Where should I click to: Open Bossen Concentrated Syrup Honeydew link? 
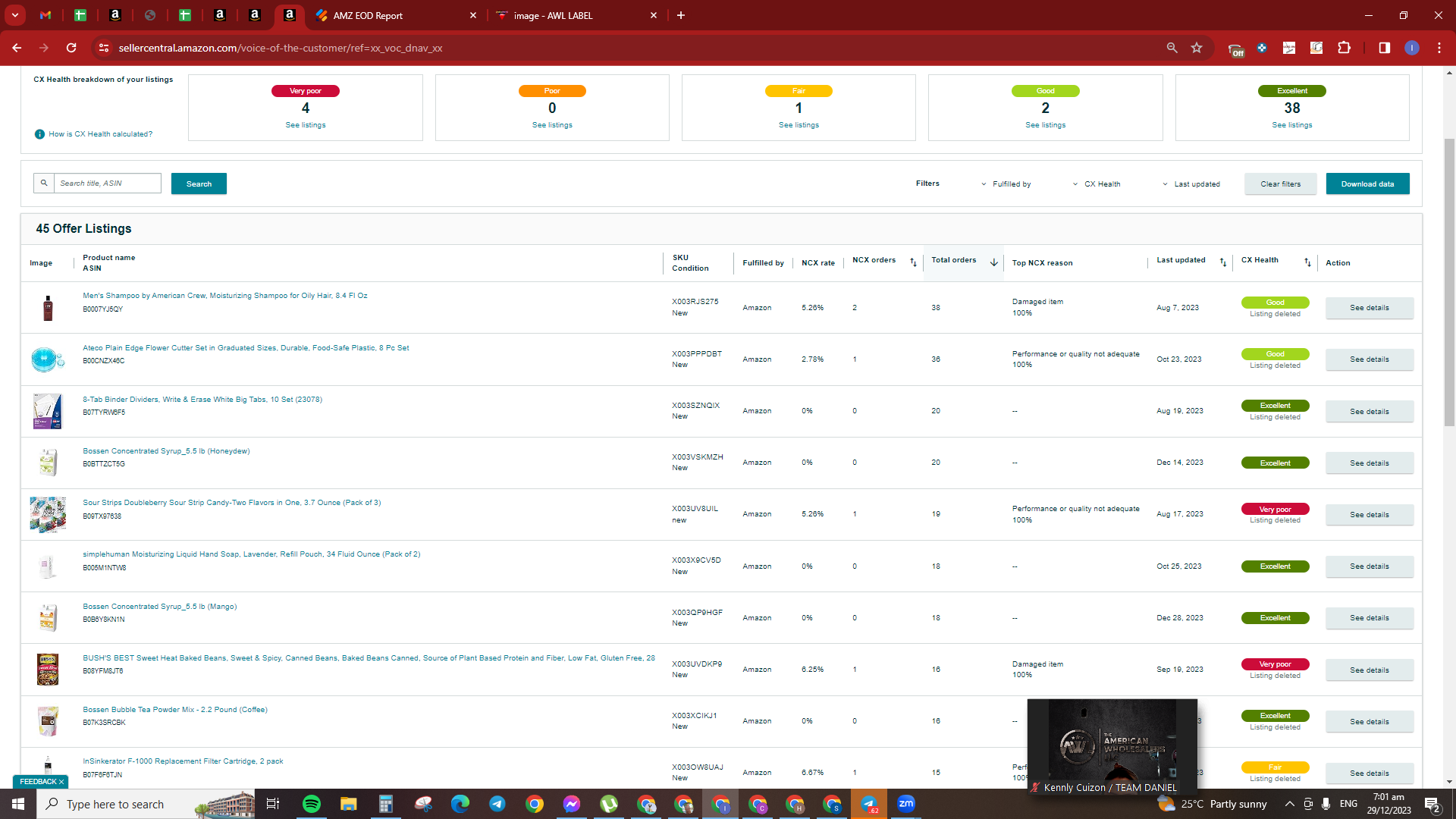pos(166,451)
